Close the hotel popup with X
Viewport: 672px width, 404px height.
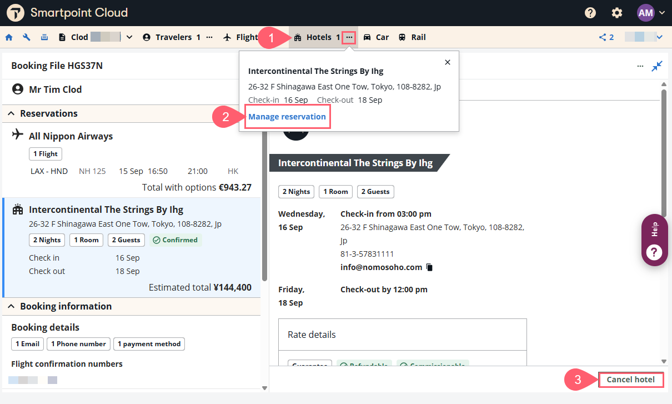(x=447, y=62)
